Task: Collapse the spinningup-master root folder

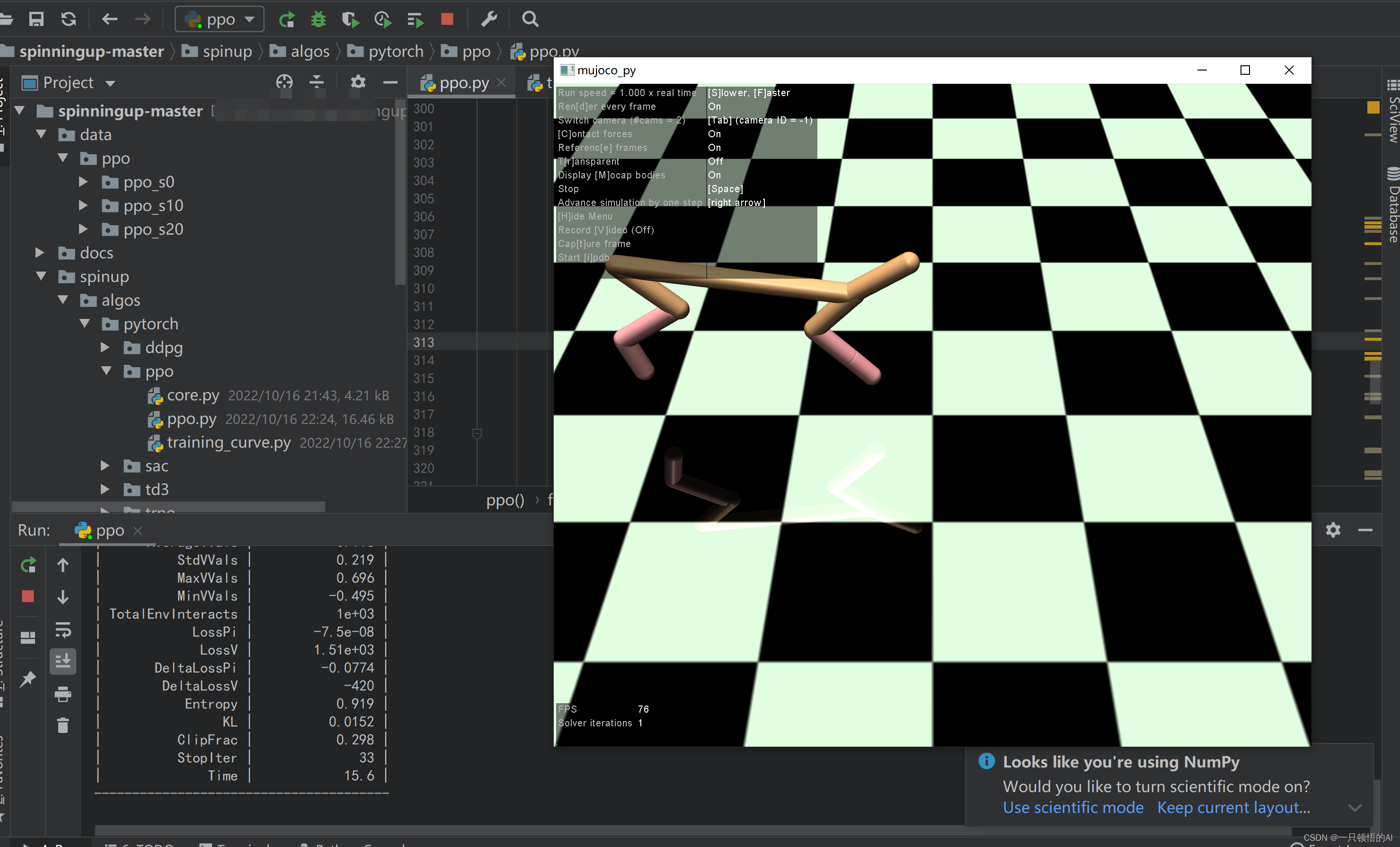Action: (19, 111)
